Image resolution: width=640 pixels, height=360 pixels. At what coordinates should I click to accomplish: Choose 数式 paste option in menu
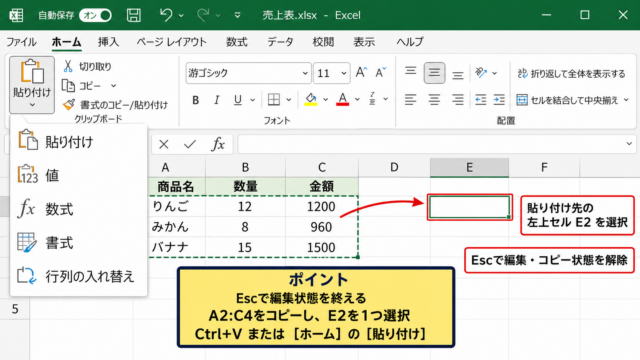78,209
